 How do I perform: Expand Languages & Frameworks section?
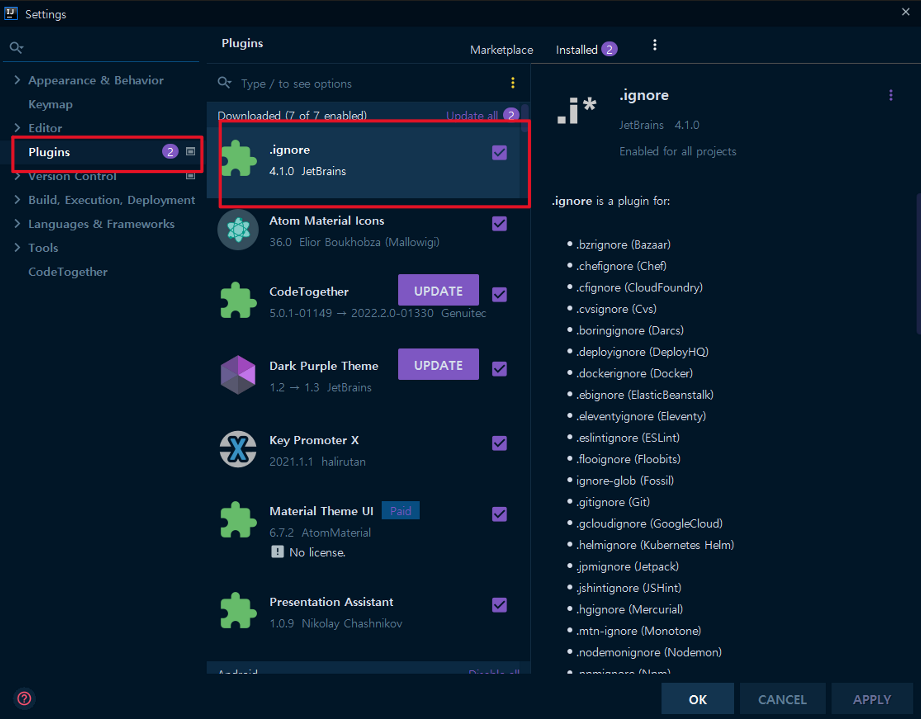17,224
